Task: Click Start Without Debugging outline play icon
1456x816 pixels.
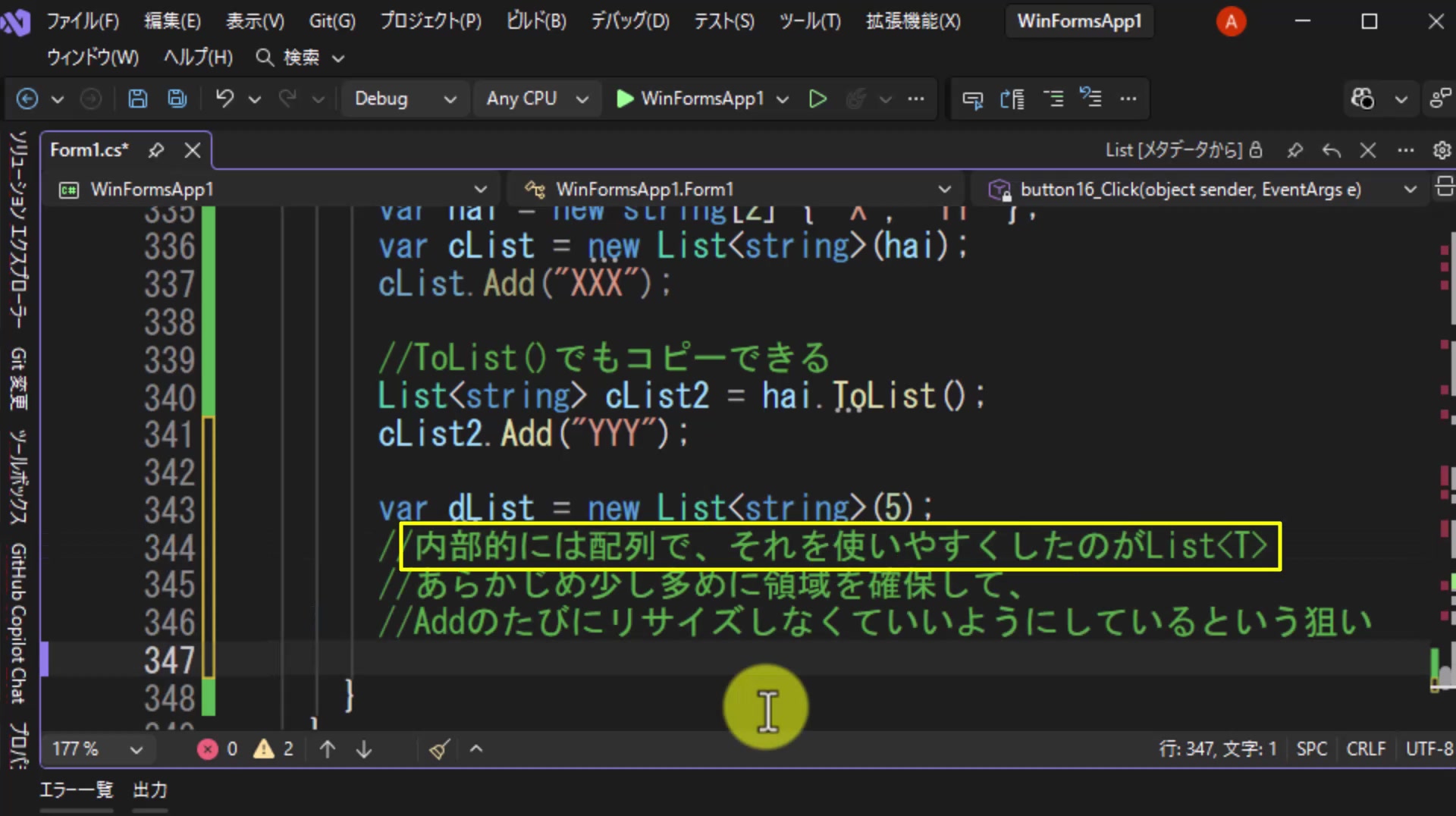Action: [817, 99]
